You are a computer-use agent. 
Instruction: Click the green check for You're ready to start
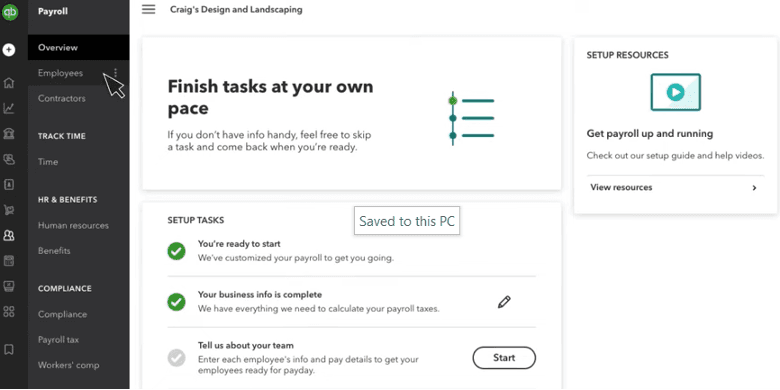tap(176, 251)
